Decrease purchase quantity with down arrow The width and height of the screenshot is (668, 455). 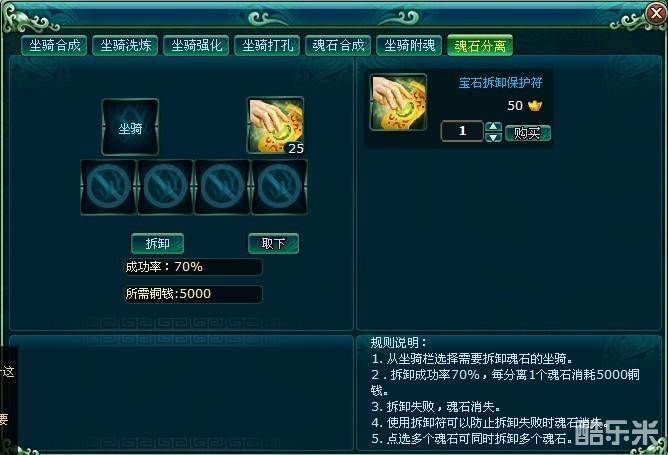pyautogui.click(x=493, y=137)
